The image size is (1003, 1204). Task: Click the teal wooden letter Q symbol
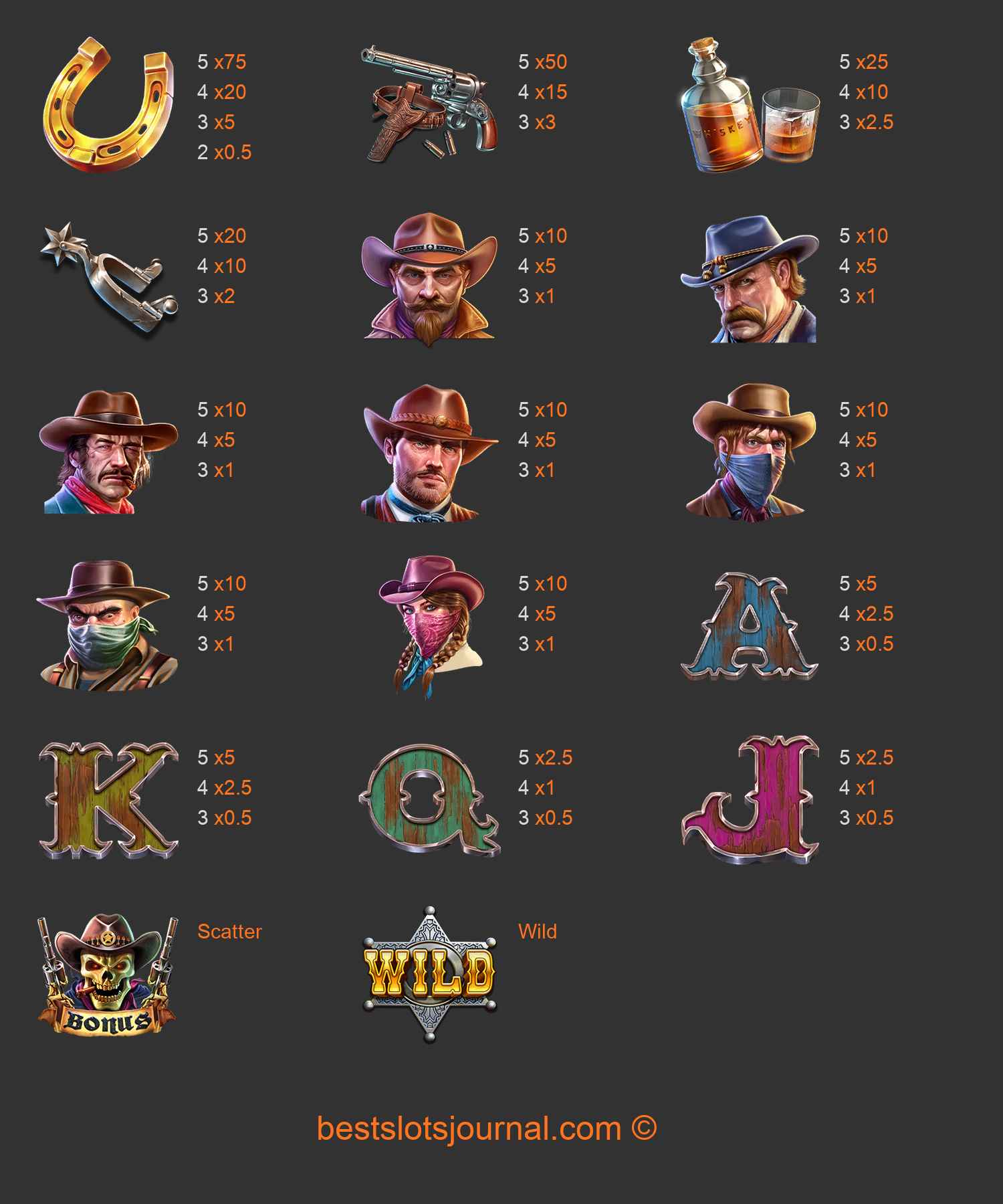[x=430, y=801]
